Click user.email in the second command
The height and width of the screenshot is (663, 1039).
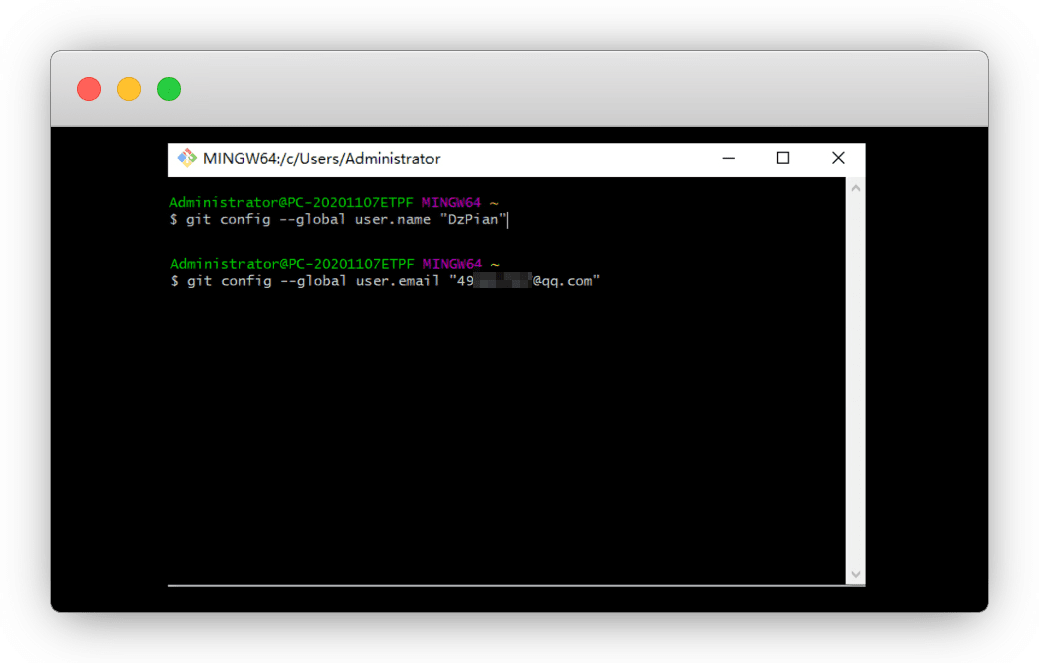pyautogui.click(x=397, y=282)
